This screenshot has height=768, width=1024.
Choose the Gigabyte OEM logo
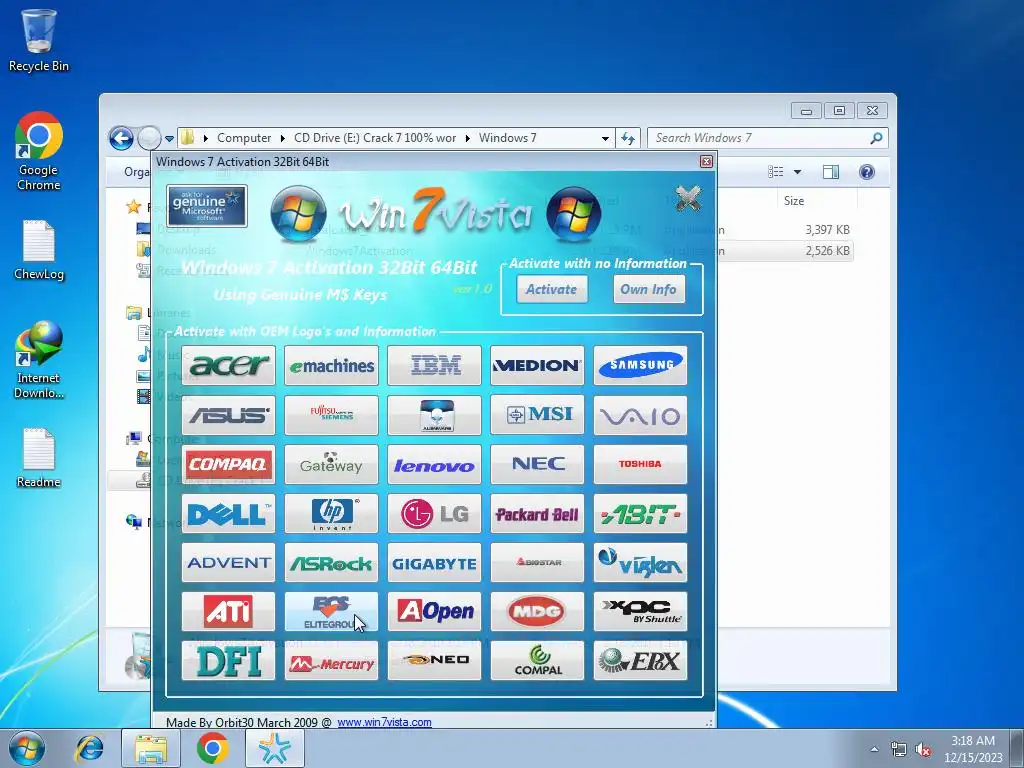pyautogui.click(x=434, y=563)
